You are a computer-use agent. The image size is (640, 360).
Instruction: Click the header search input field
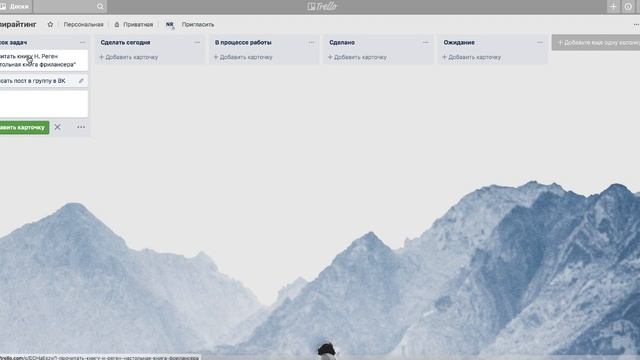coord(69,7)
